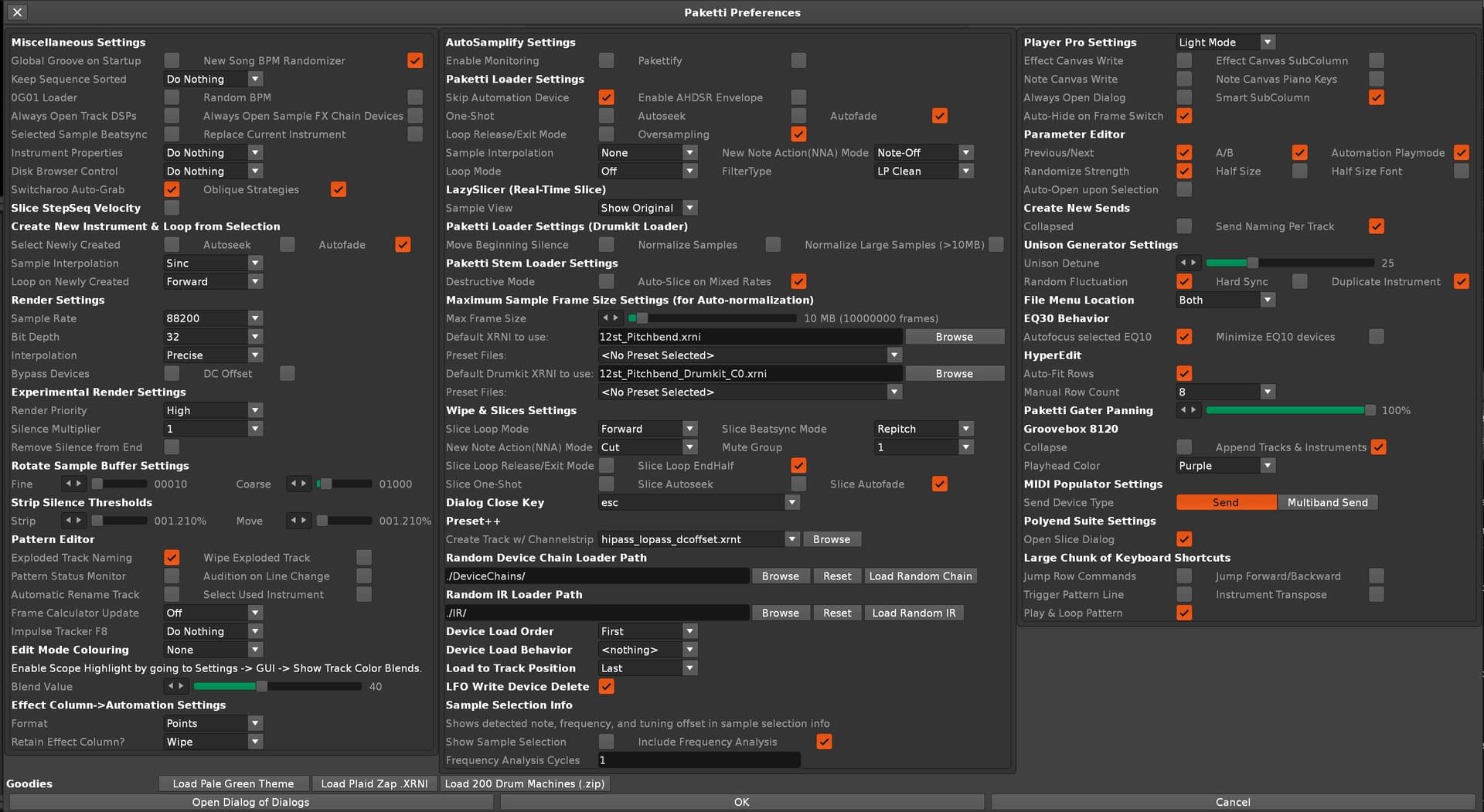1484x812 pixels.
Task: Click the Max Frame Size stepper arrows
Action: tap(610, 318)
